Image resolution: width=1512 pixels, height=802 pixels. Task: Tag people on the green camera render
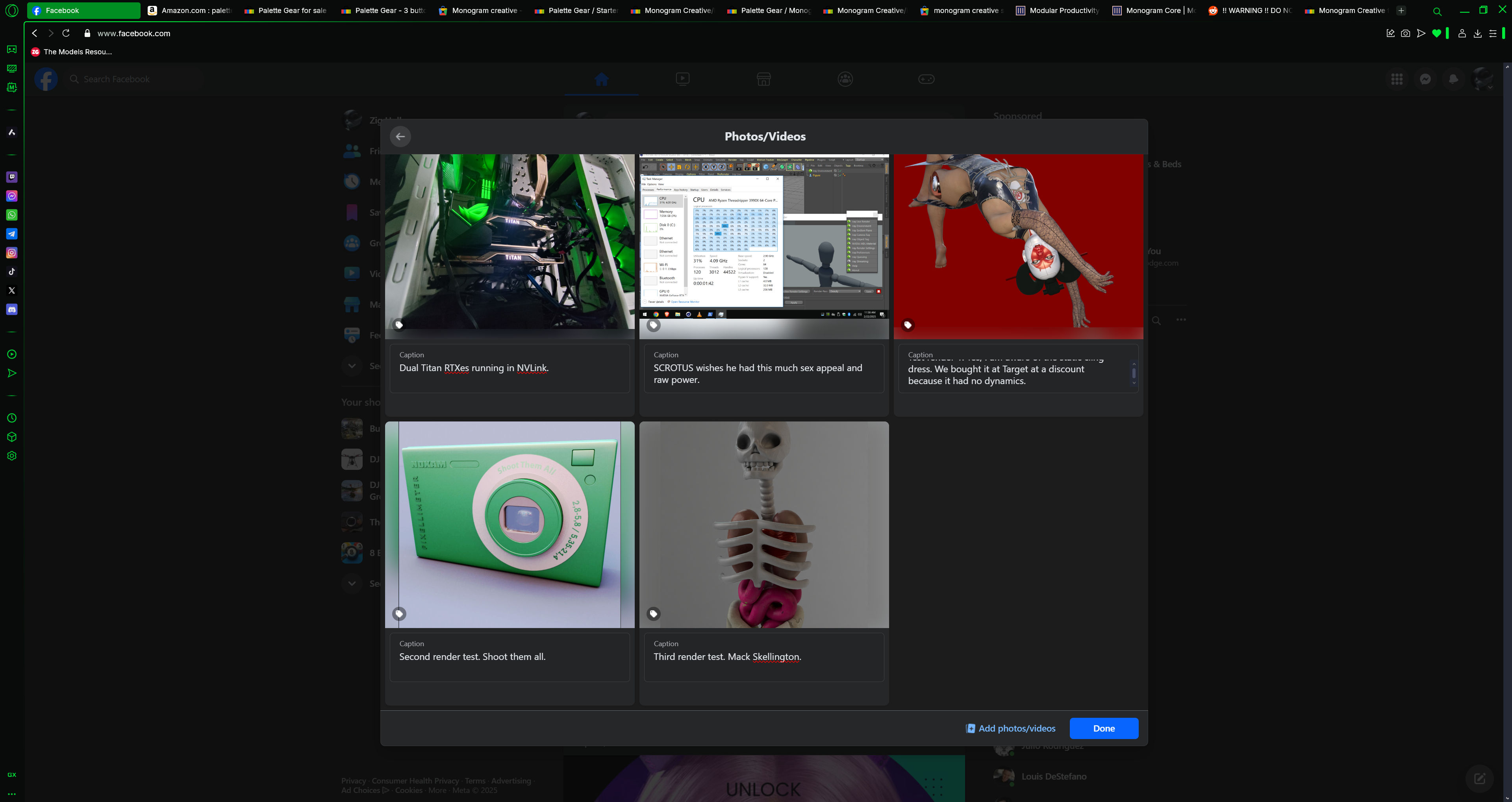[398, 614]
